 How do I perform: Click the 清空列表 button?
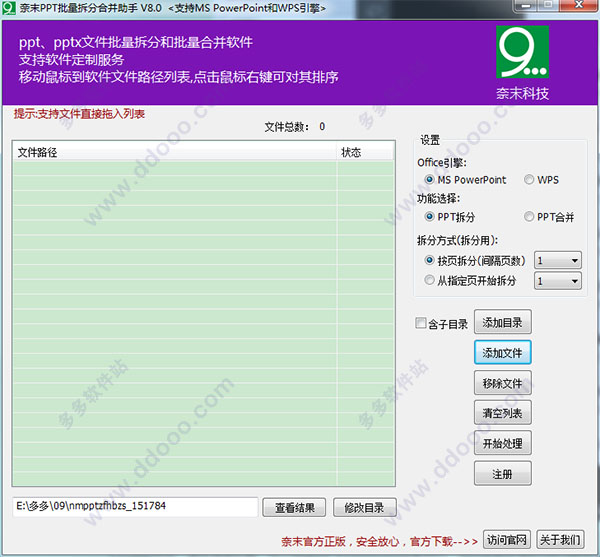tap(502, 413)
